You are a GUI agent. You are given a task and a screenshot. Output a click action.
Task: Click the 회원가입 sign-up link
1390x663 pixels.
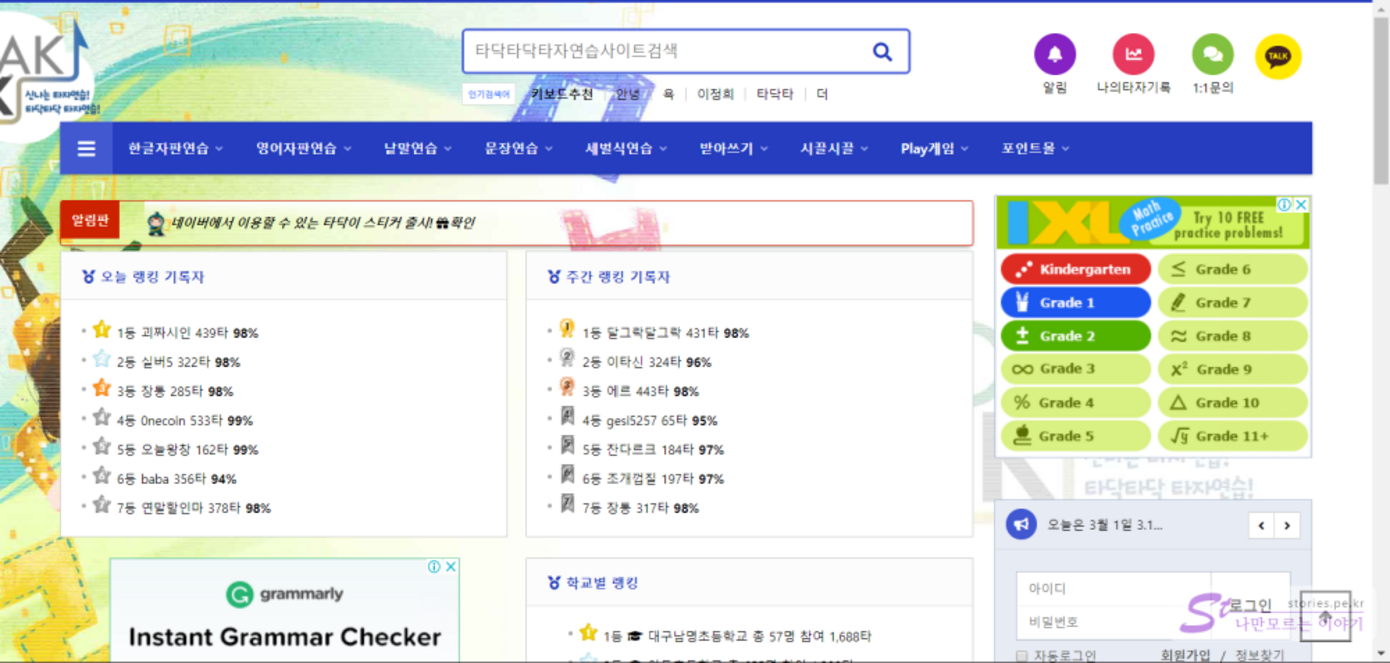(1185, 656)
